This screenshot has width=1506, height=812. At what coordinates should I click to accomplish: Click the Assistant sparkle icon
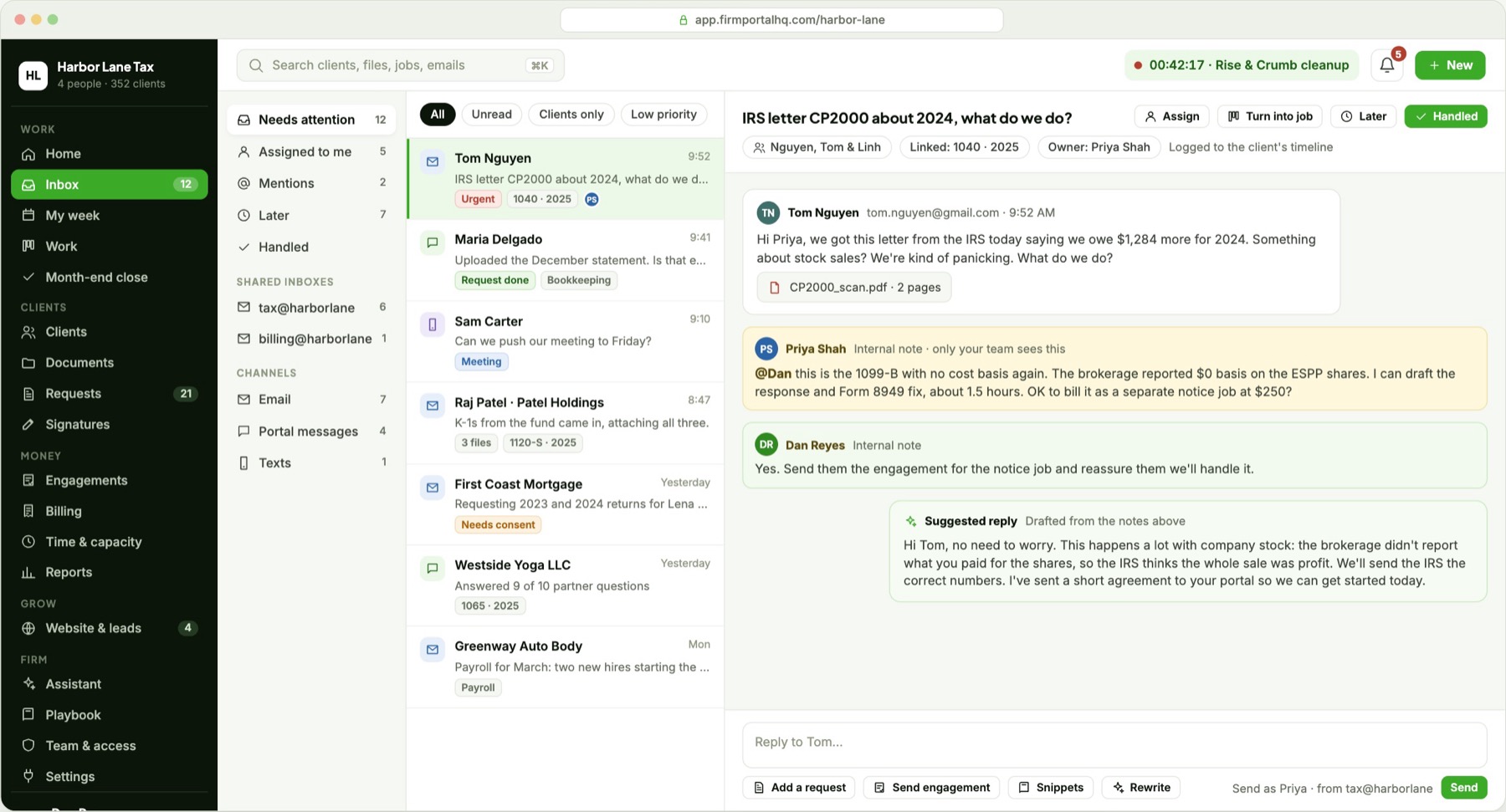point(28,684)
